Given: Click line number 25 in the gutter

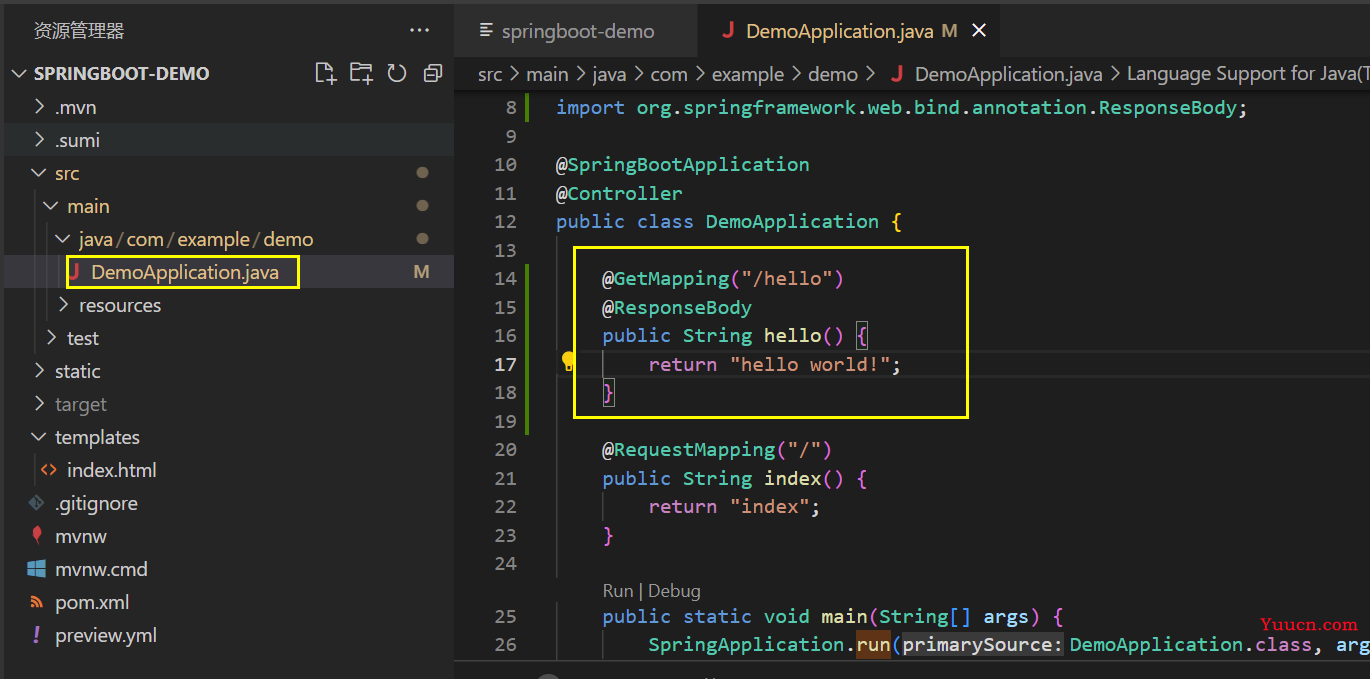Looking at the screenshot, I should click(x=506, y=617).
